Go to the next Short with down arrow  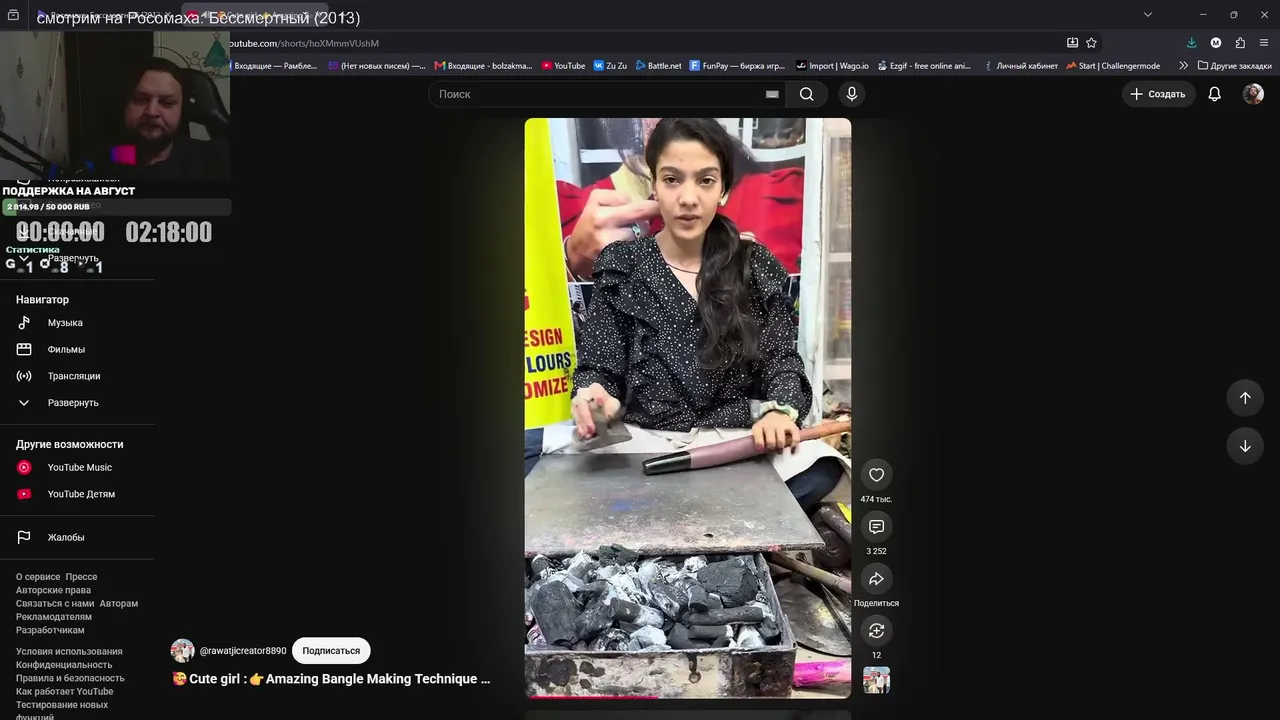click(x=1245, y=446)
